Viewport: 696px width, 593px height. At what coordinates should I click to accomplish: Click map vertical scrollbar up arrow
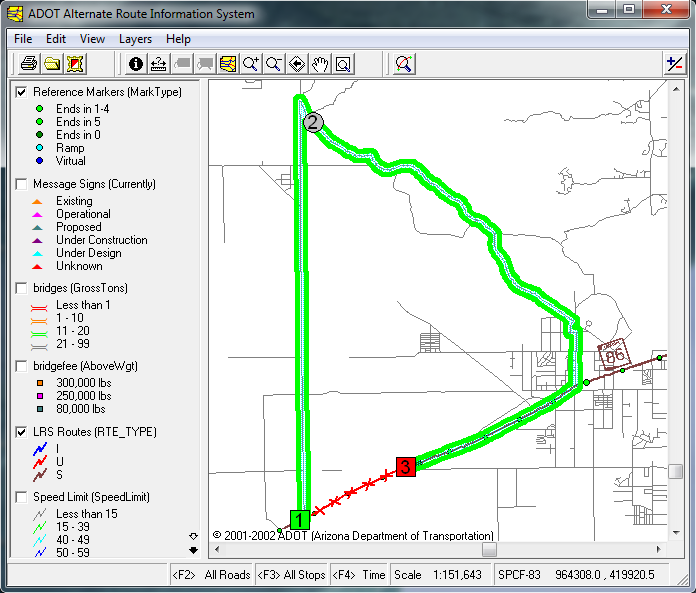676,89
